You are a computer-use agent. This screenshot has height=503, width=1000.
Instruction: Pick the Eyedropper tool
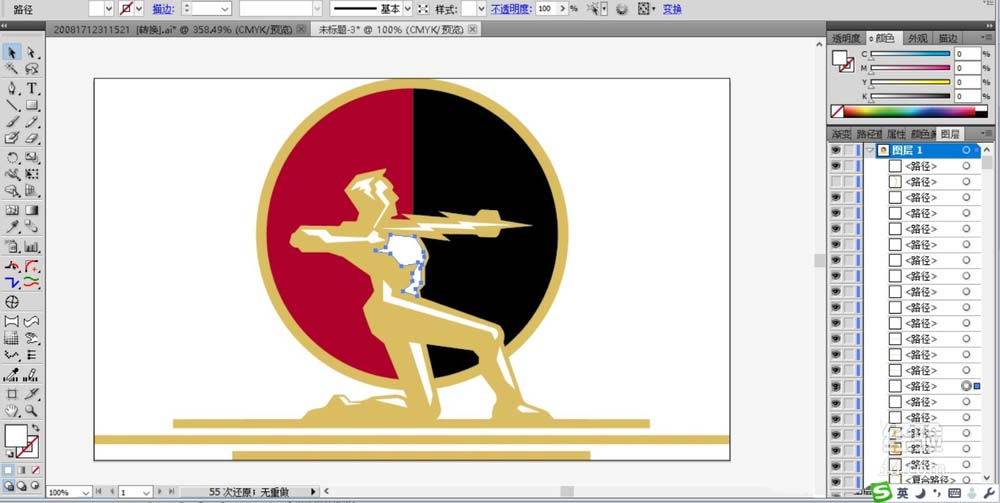tap(11, 227)
